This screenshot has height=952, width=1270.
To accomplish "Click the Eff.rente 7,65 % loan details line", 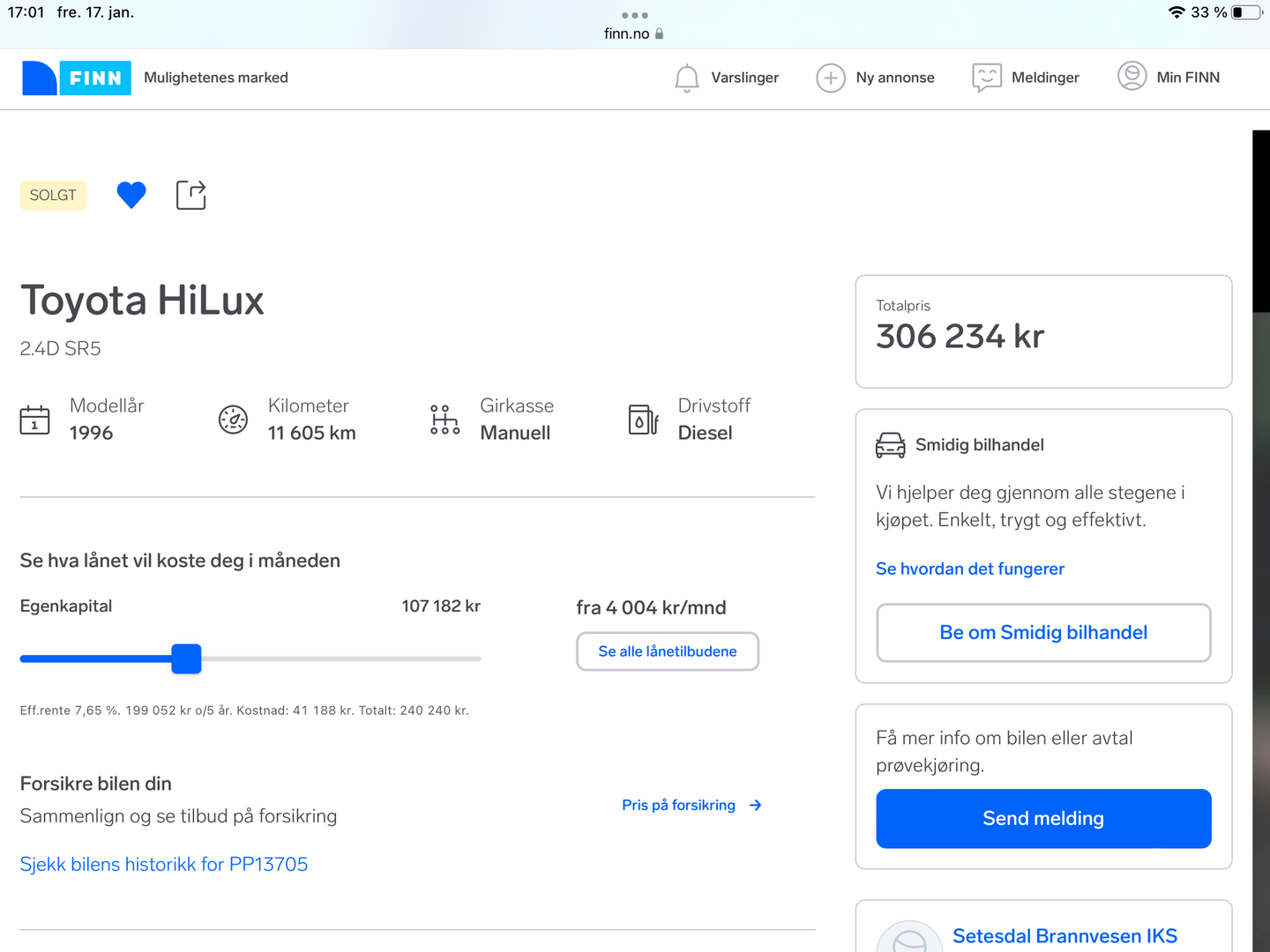I will (x=244, y=710).
